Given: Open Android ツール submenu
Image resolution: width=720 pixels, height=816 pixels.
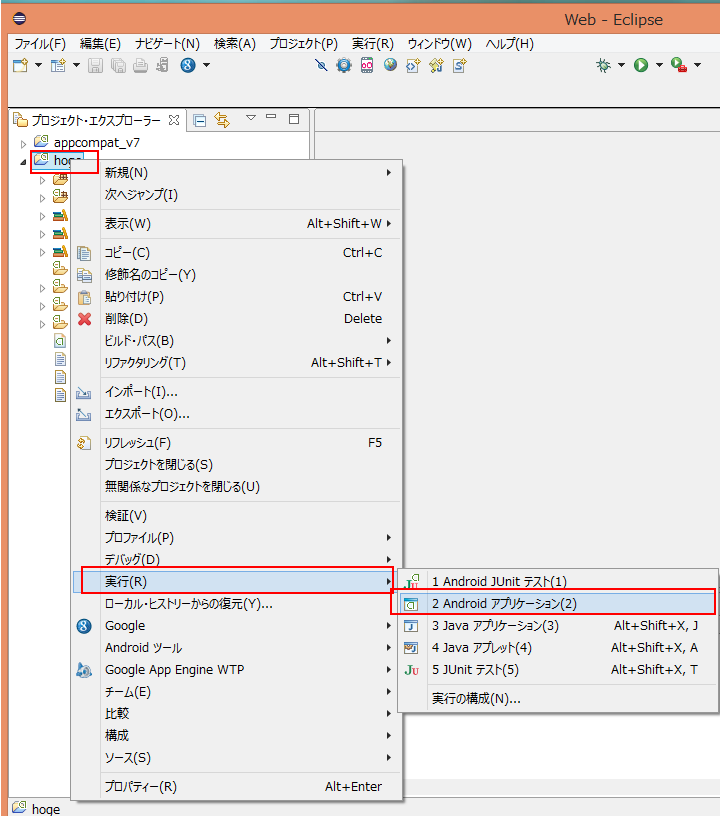Looking at the screenshot, I should point(237,648).
